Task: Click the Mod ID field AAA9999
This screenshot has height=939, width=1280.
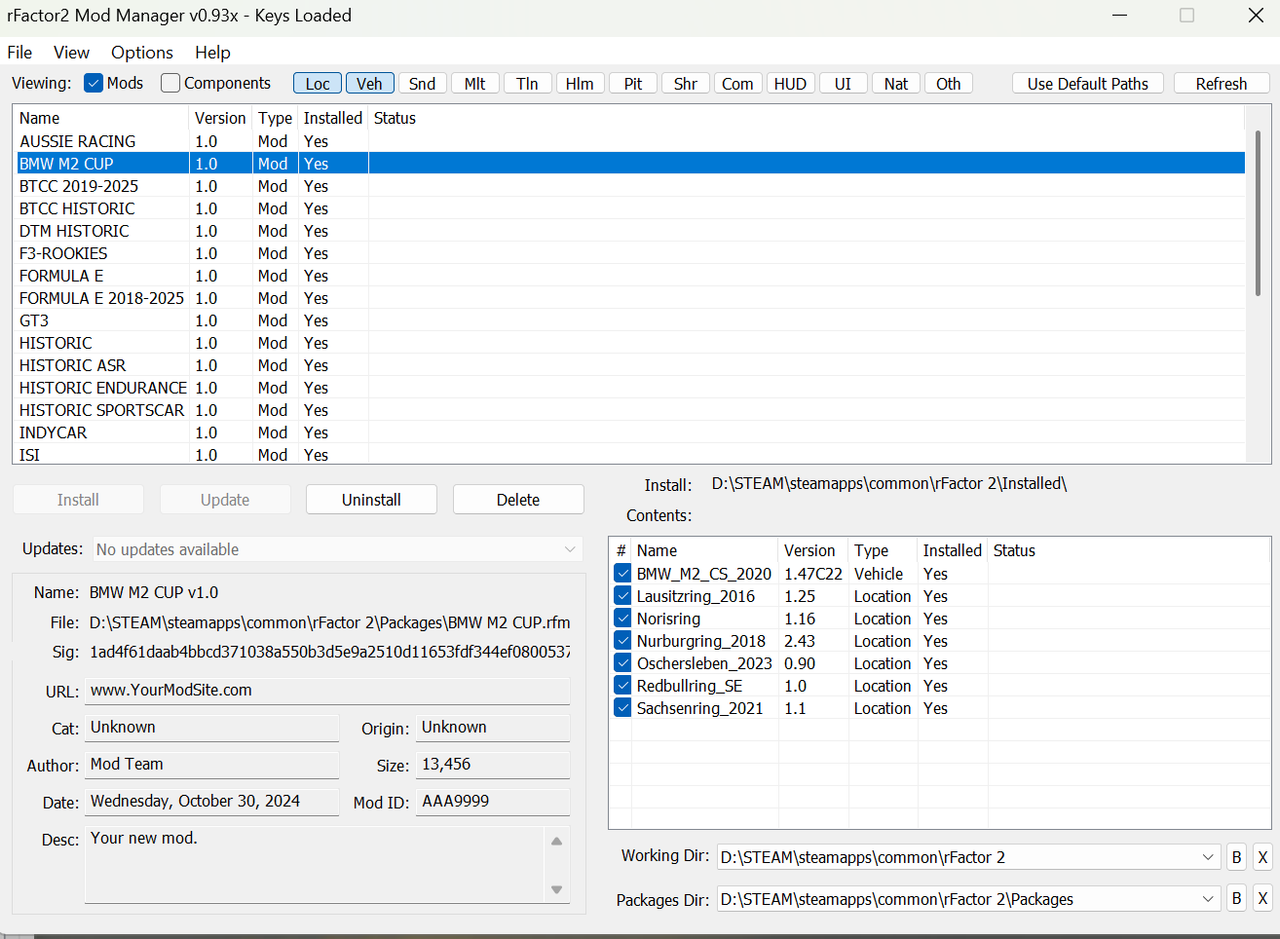Action: click(493, 801)
